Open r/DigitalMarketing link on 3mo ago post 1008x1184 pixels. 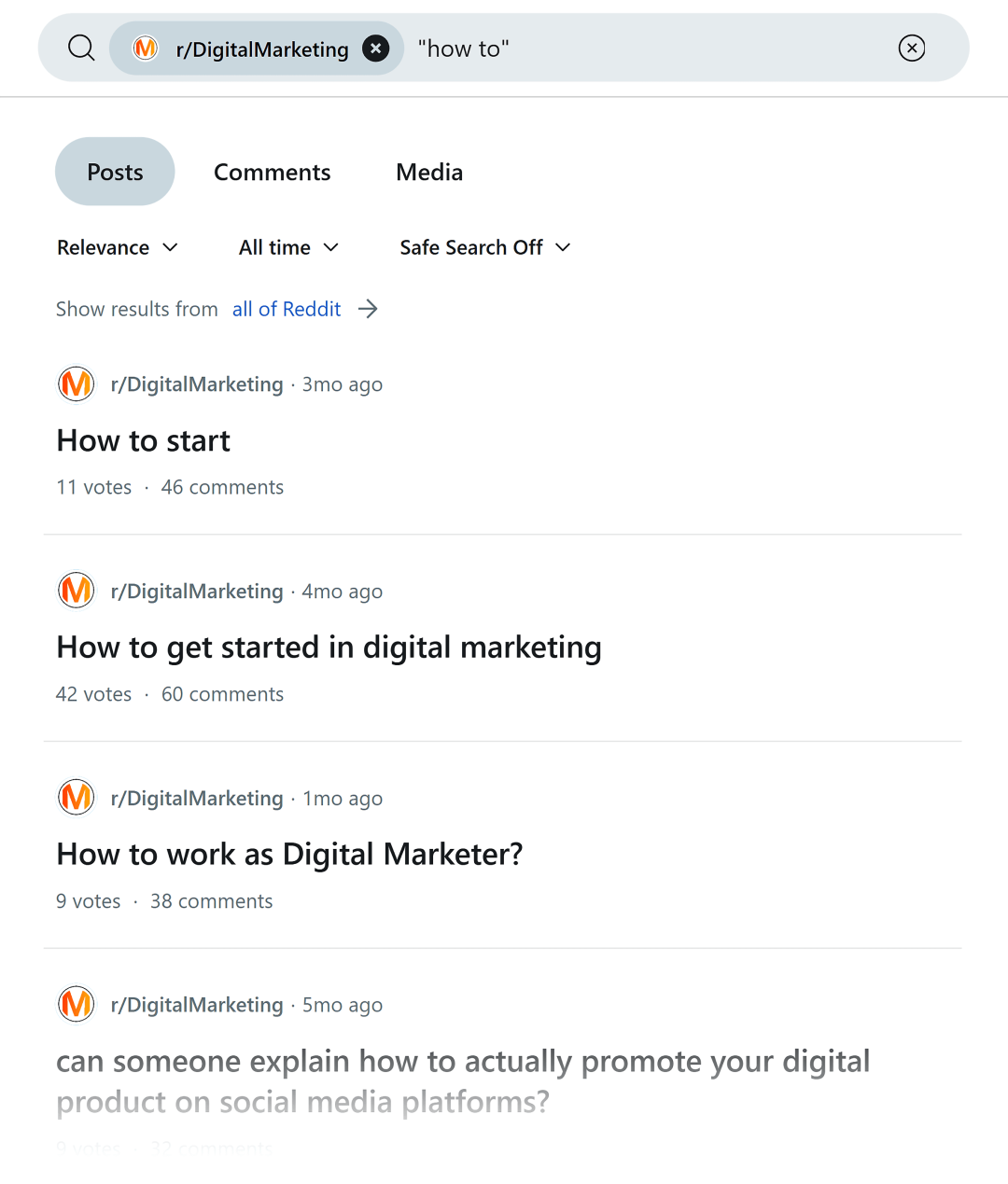pyautogui.click(x=197, y=384)
